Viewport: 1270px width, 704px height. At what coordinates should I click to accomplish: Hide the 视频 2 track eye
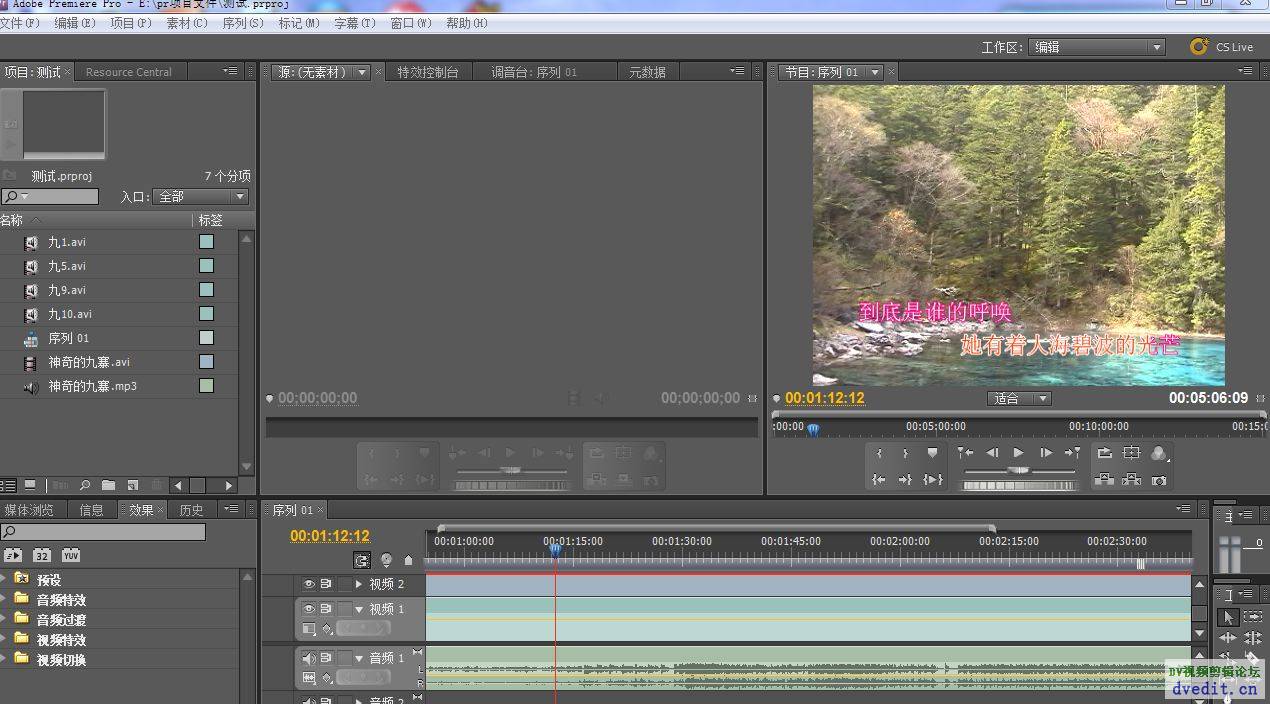(309, 584)
